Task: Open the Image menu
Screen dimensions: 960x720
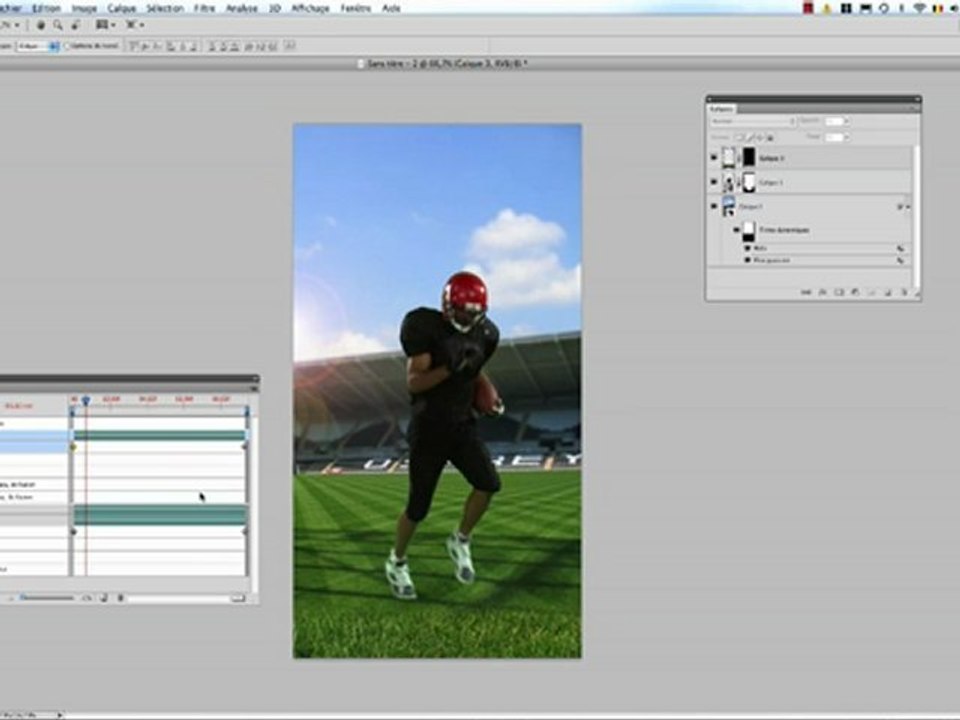Action: (84, 9)
